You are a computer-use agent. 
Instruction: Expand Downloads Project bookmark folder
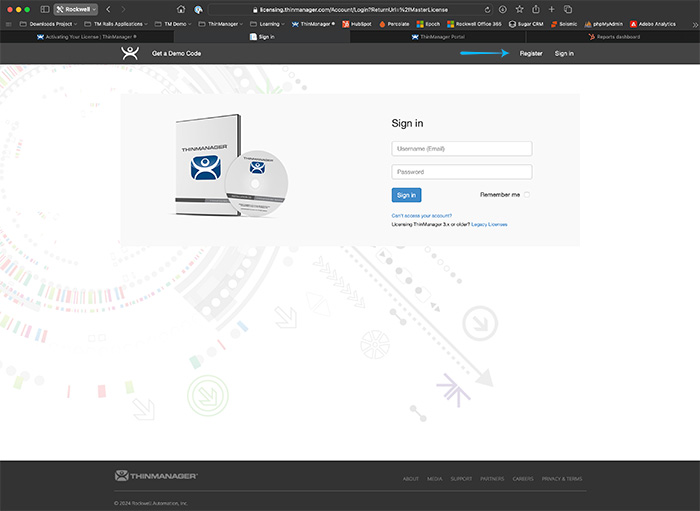click(x=48, y=24)
